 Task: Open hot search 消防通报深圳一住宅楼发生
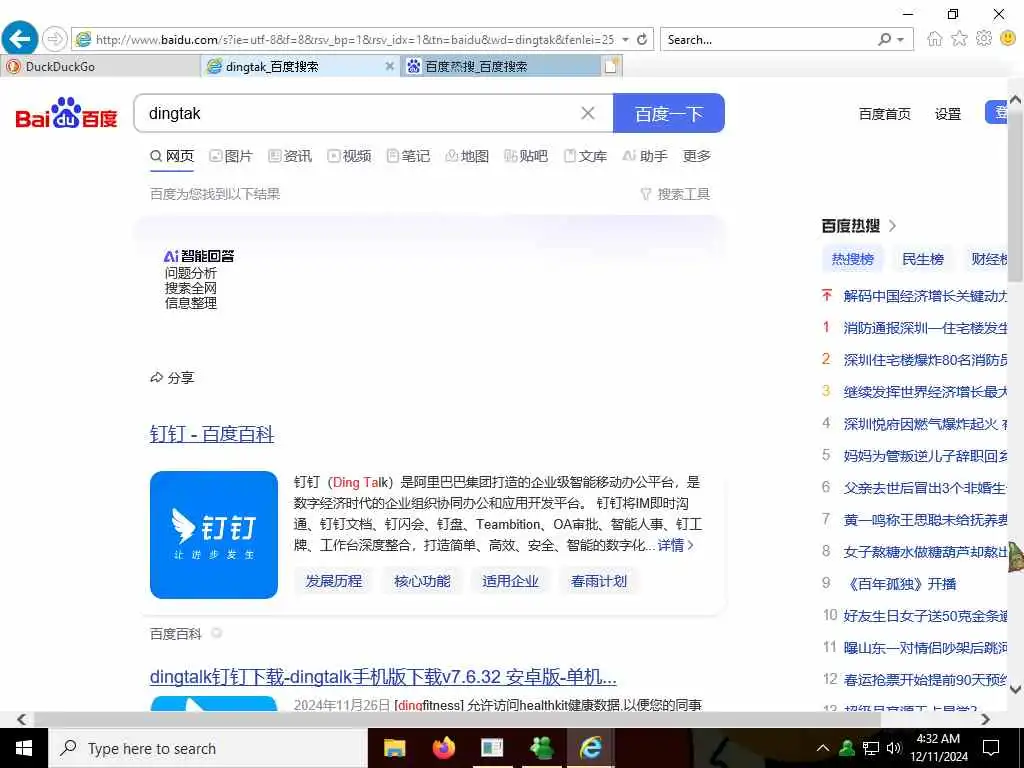(x=925, y=328)
